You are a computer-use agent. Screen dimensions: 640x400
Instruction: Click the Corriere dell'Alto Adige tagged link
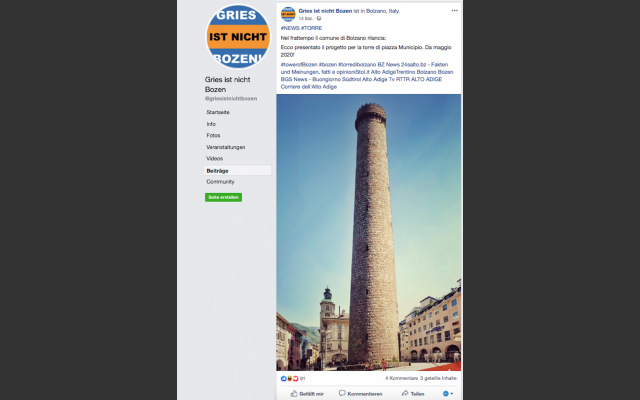tap(309, 87)
